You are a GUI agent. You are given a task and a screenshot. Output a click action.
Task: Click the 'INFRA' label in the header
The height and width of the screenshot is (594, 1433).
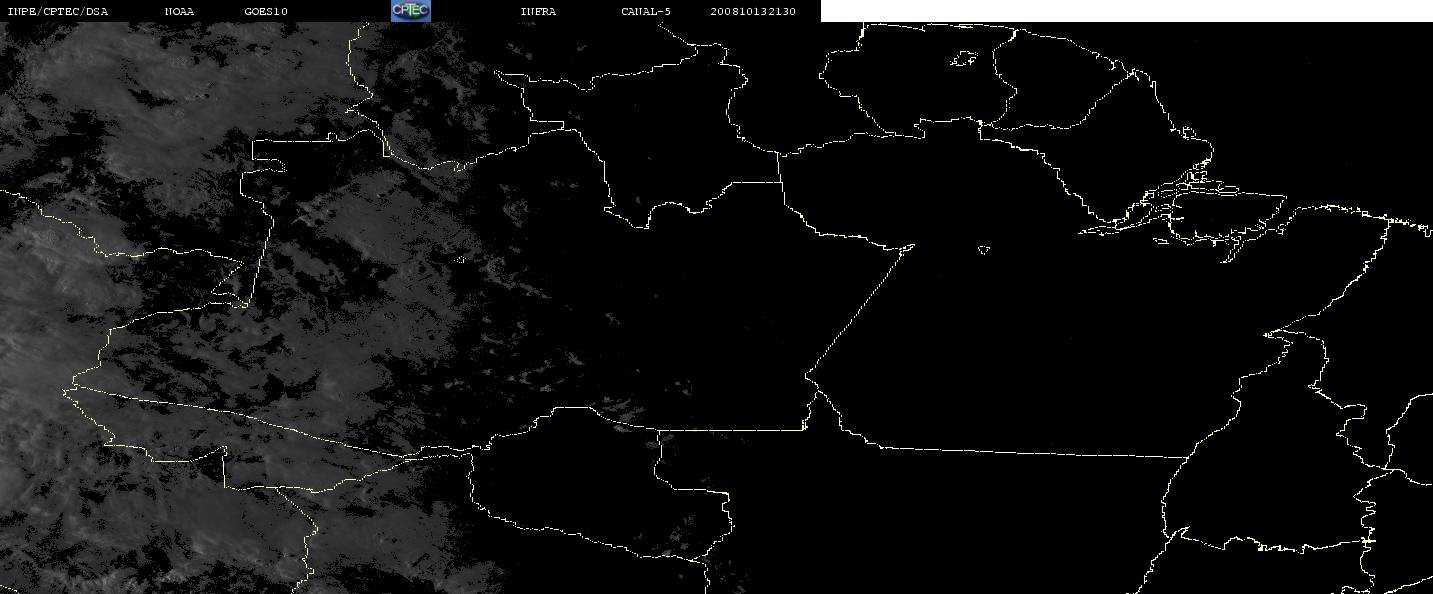[x=538, y=11]
